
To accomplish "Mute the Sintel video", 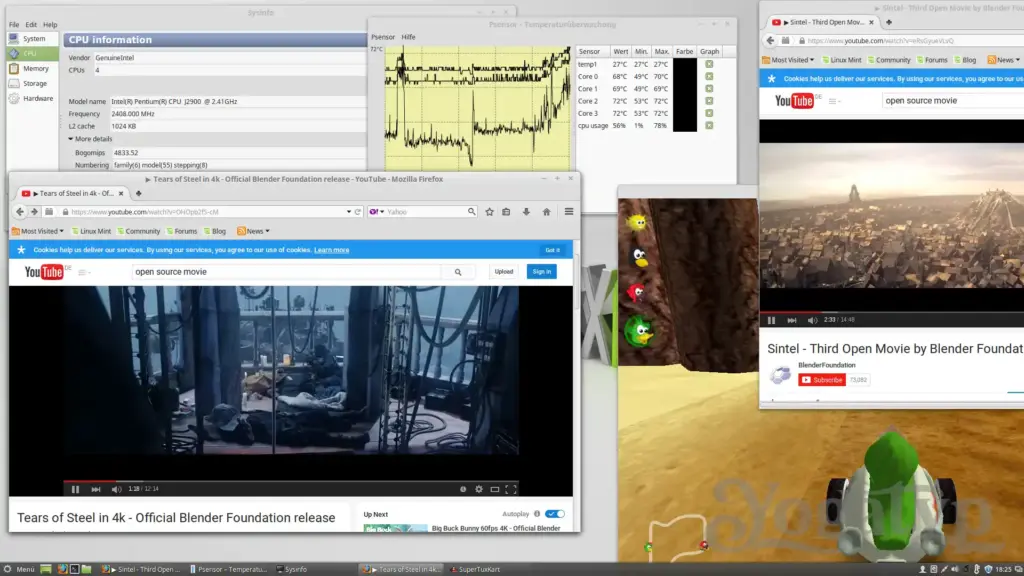I will coord(812,320).
